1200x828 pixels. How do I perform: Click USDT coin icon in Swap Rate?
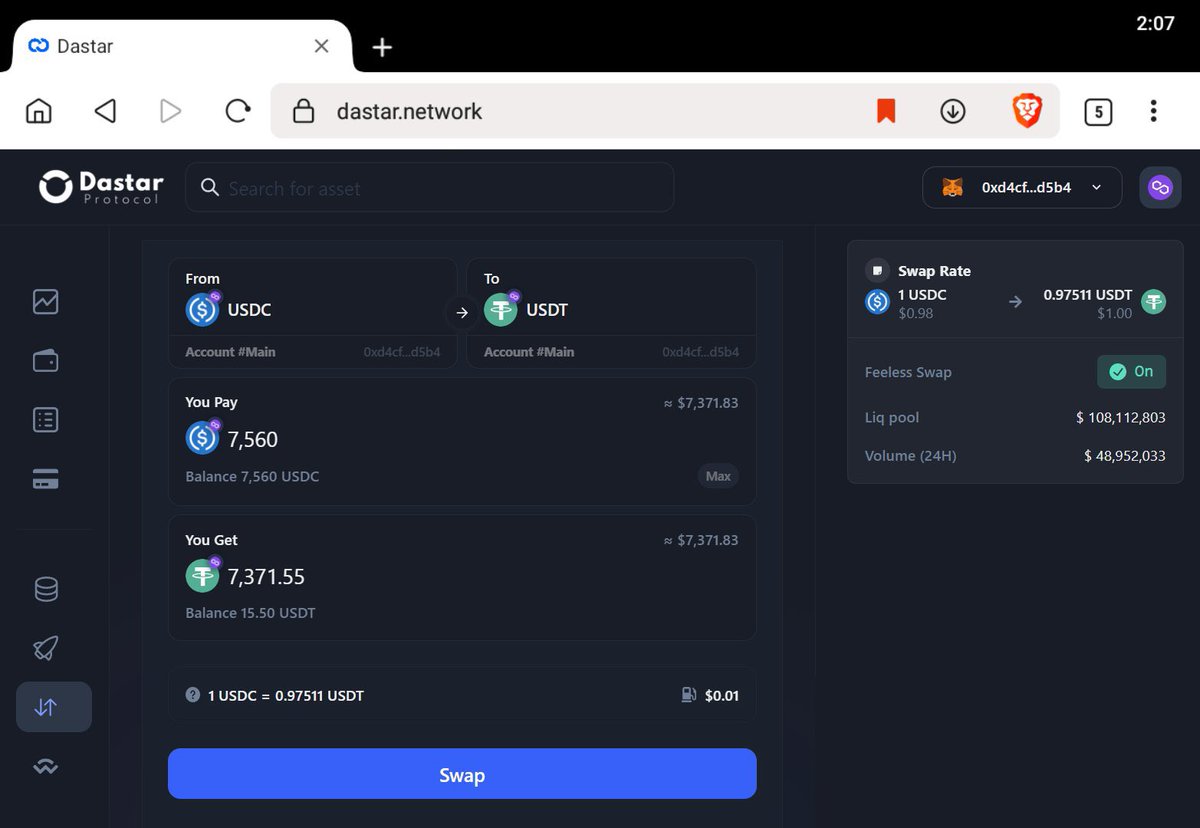coord(1154,301)
